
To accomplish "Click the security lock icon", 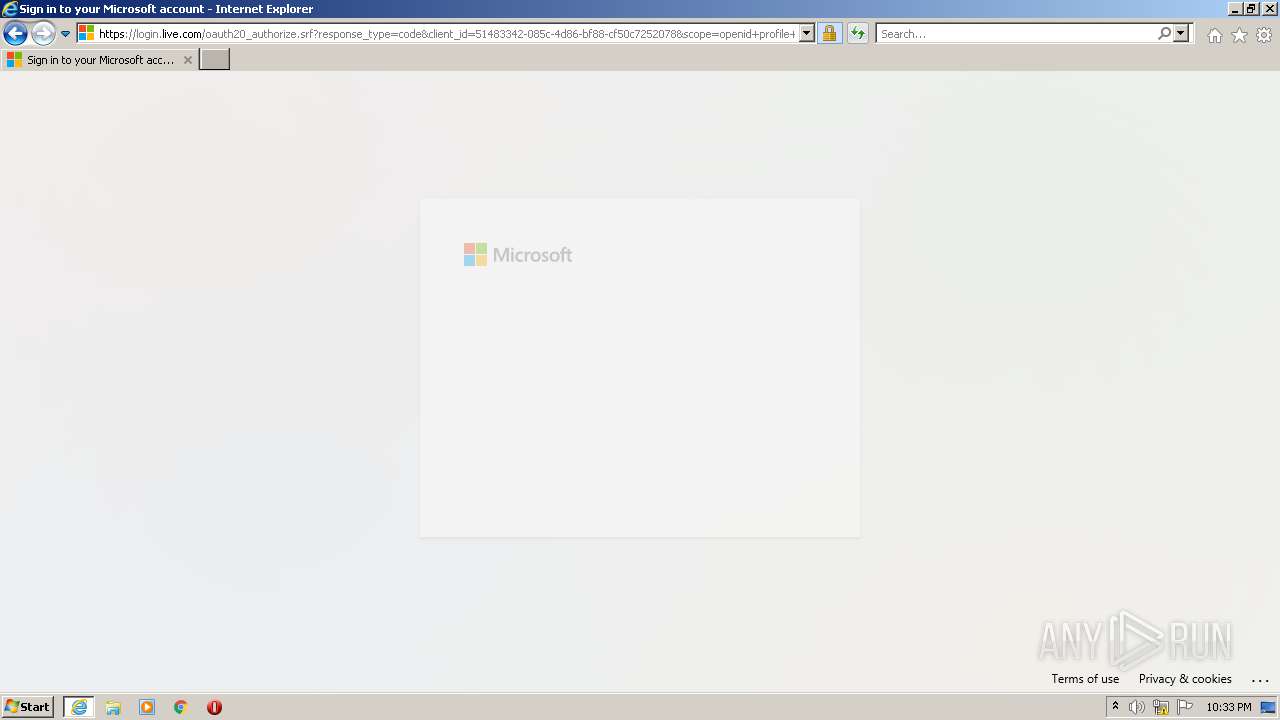I will (x=829, y=33).
